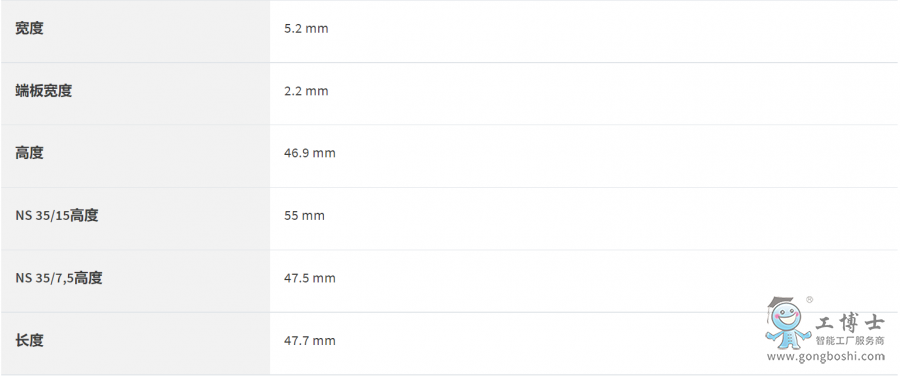Click the 47.5 mm value
900x376 pixels.
[309, 278]
